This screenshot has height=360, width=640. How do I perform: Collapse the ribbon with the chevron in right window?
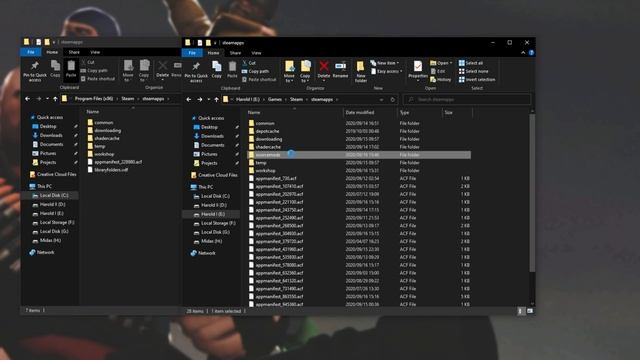tap(523, 53)
